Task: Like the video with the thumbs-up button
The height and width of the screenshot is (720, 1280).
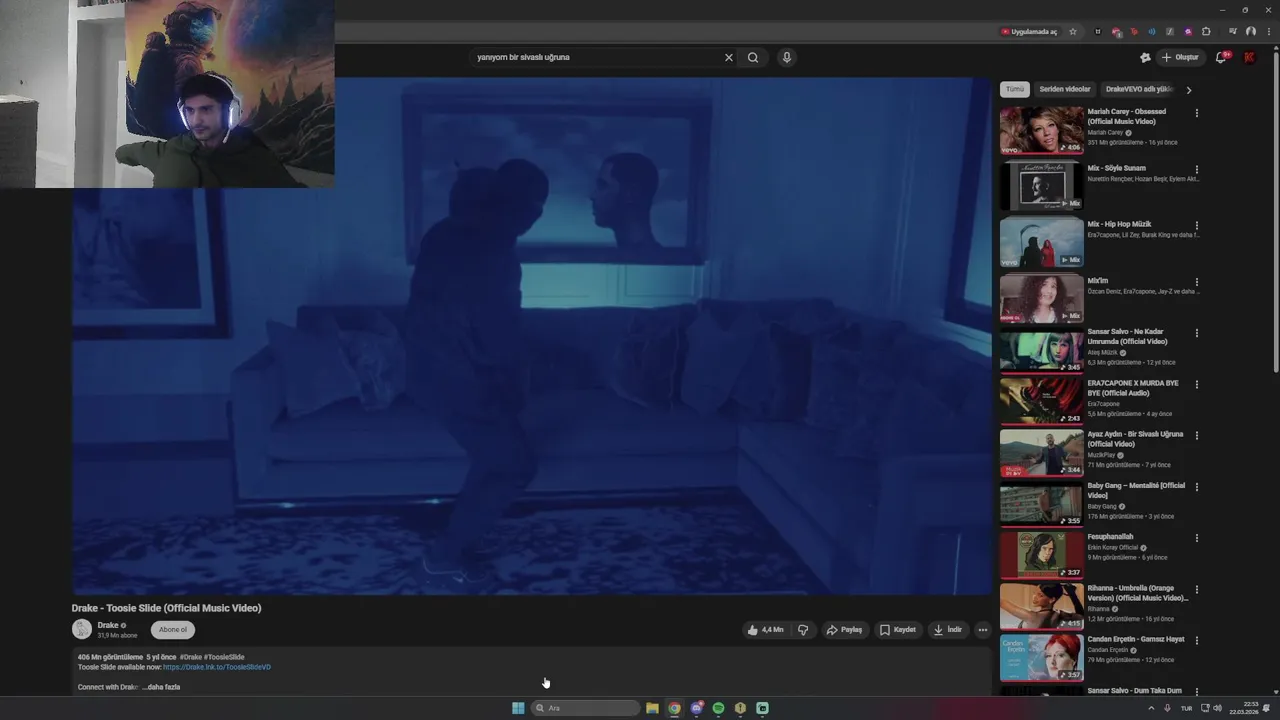Action: coord(765,630)
